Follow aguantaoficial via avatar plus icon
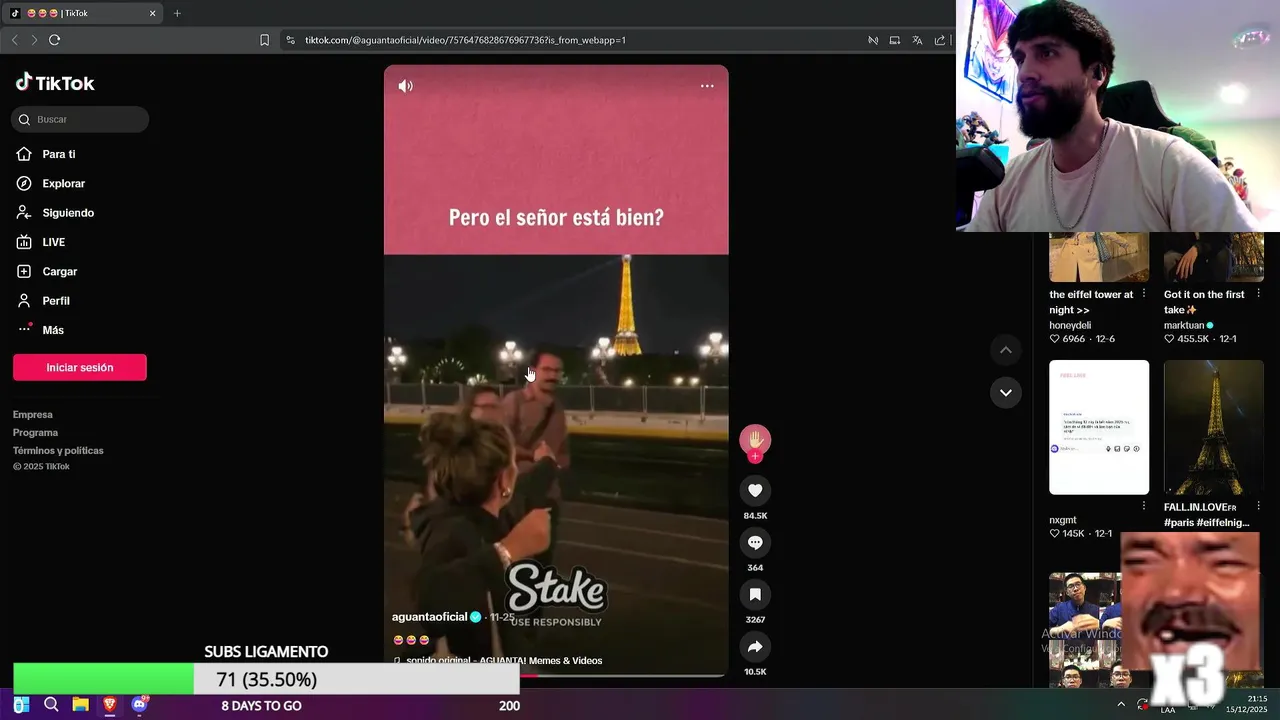 click(755, 457)
